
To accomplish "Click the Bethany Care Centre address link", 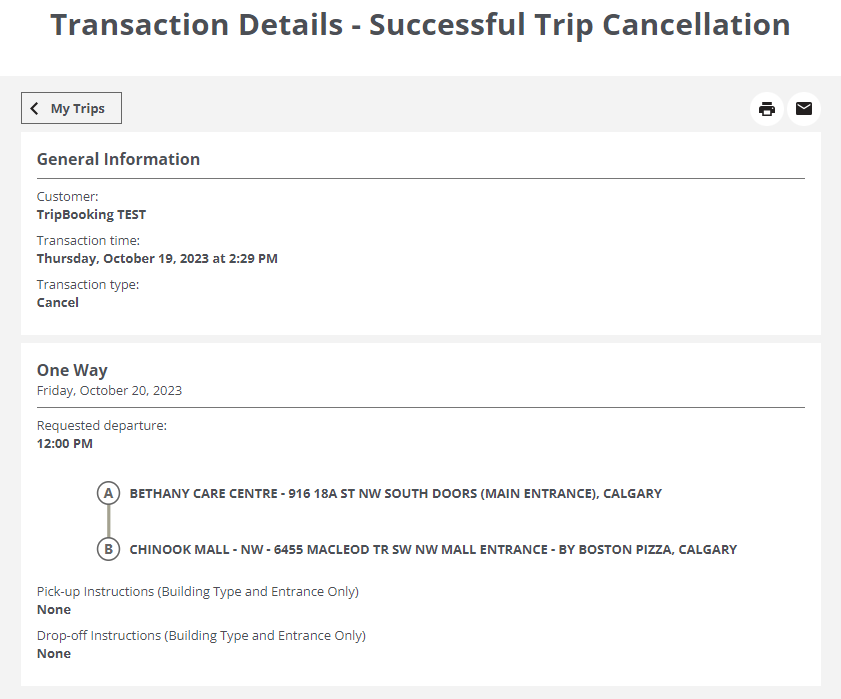I will 395,493.
